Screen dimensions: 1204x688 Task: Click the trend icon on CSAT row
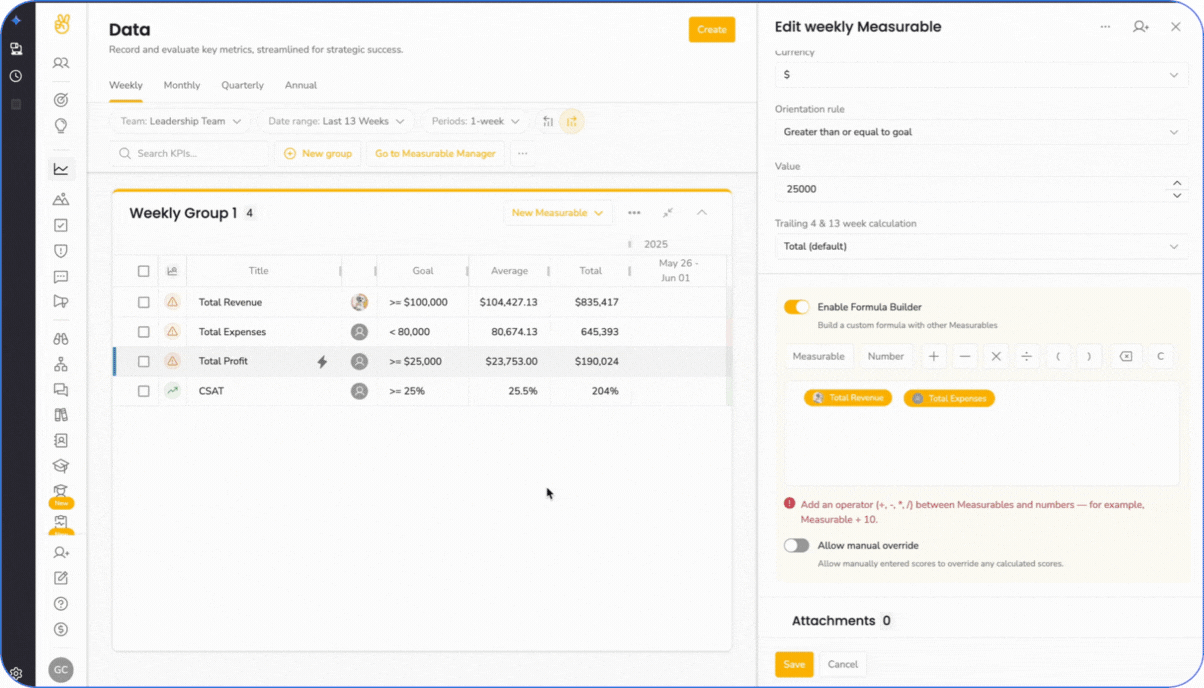tap(172, 391)
